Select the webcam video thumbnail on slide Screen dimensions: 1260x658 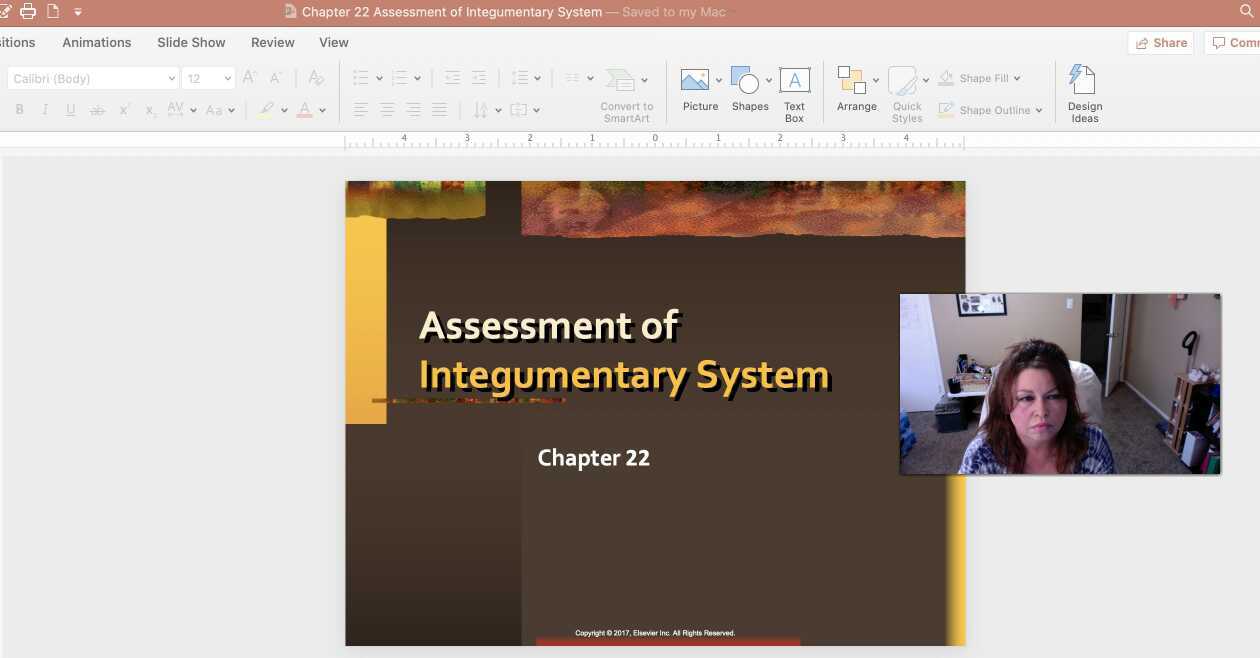[1060, 384]
